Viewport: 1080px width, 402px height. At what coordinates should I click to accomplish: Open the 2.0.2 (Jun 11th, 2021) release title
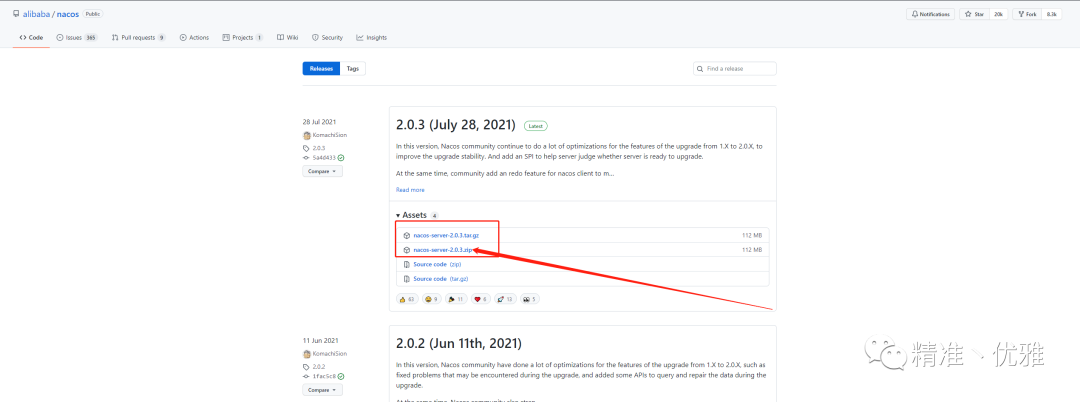[x=459, y=343]
